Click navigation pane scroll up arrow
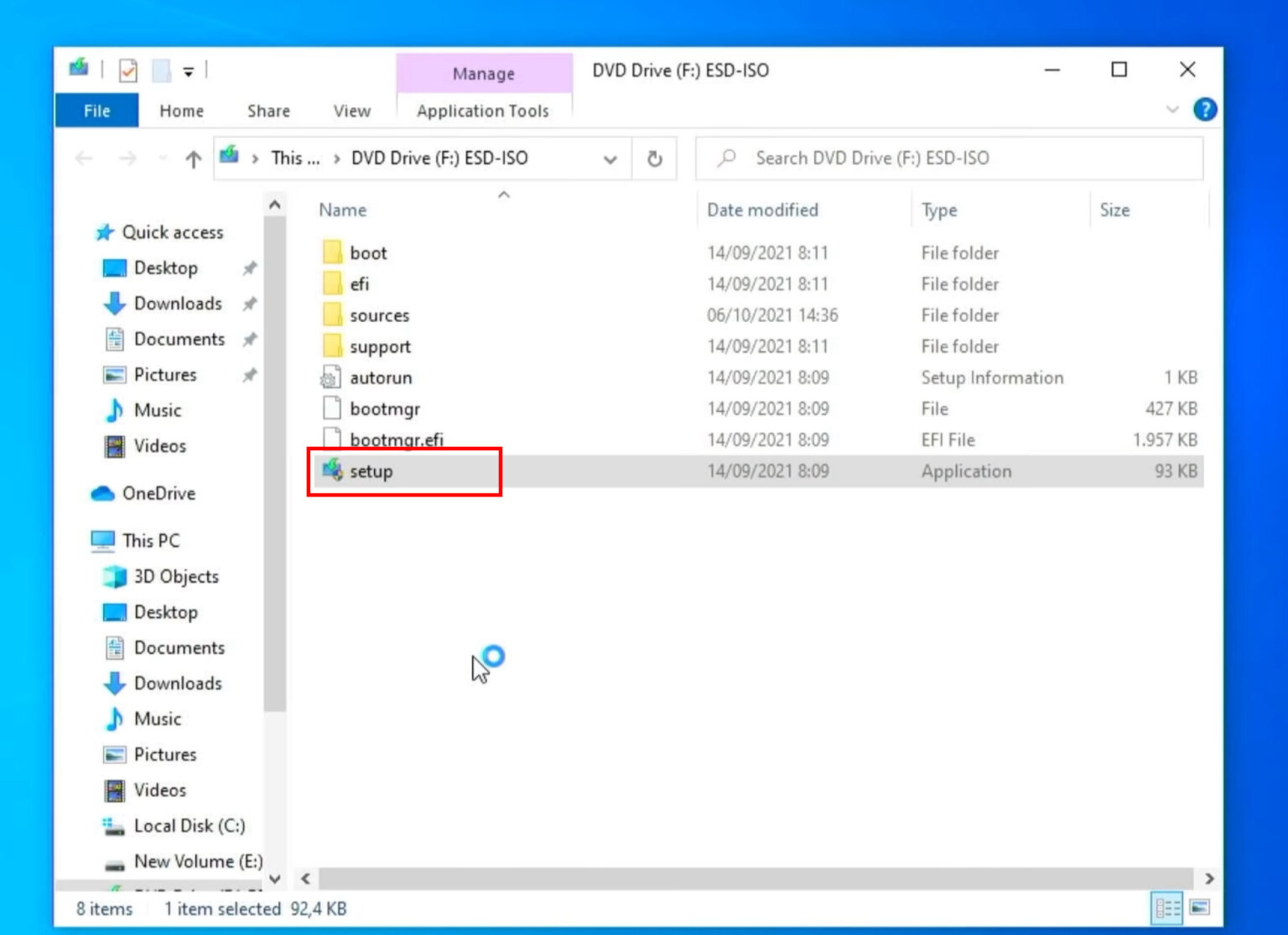The height and width of the screenshot is (935, 1288). tap(275, 205)
